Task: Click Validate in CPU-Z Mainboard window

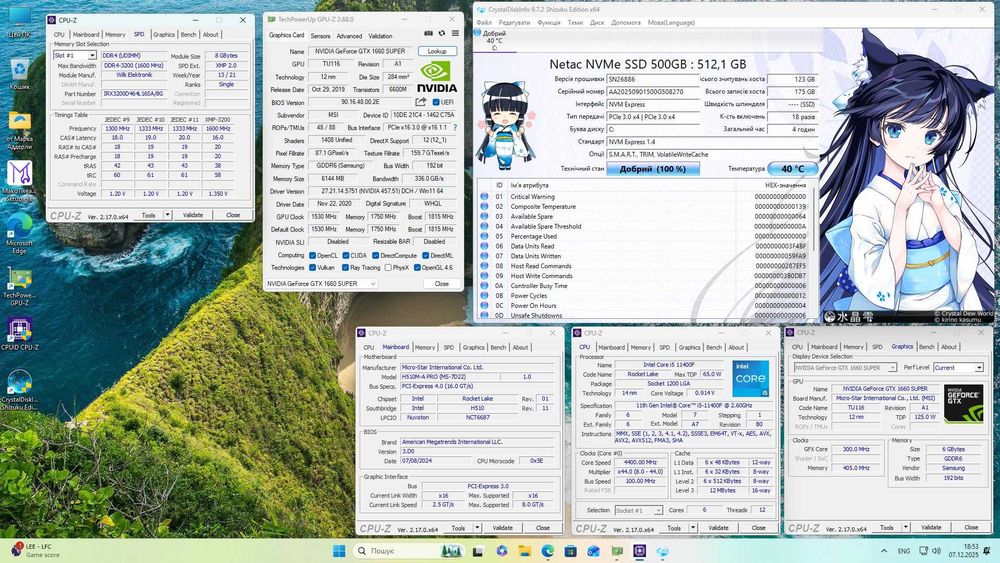Action: point(503,528)
